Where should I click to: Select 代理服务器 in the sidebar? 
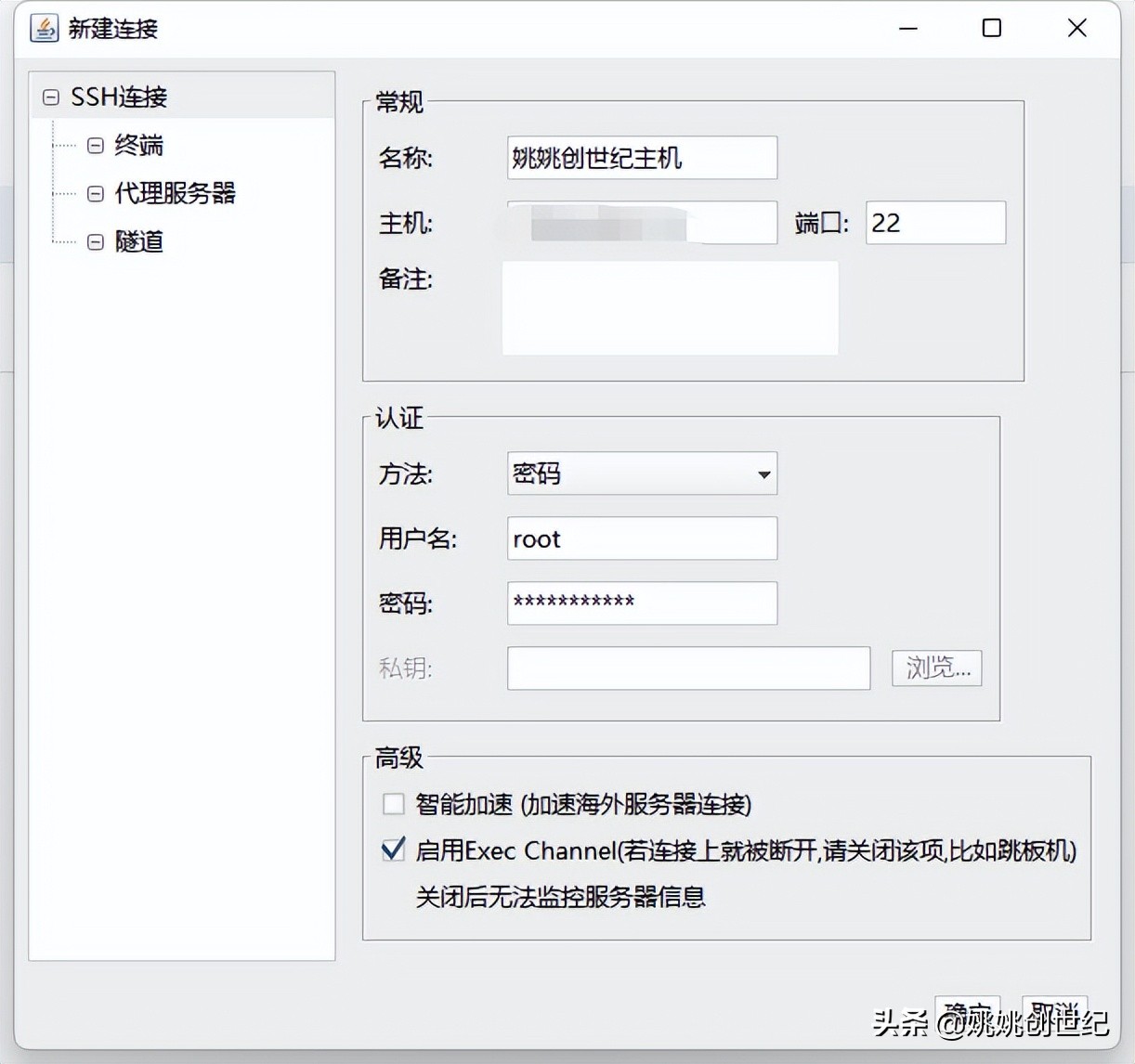coord(176,193)
